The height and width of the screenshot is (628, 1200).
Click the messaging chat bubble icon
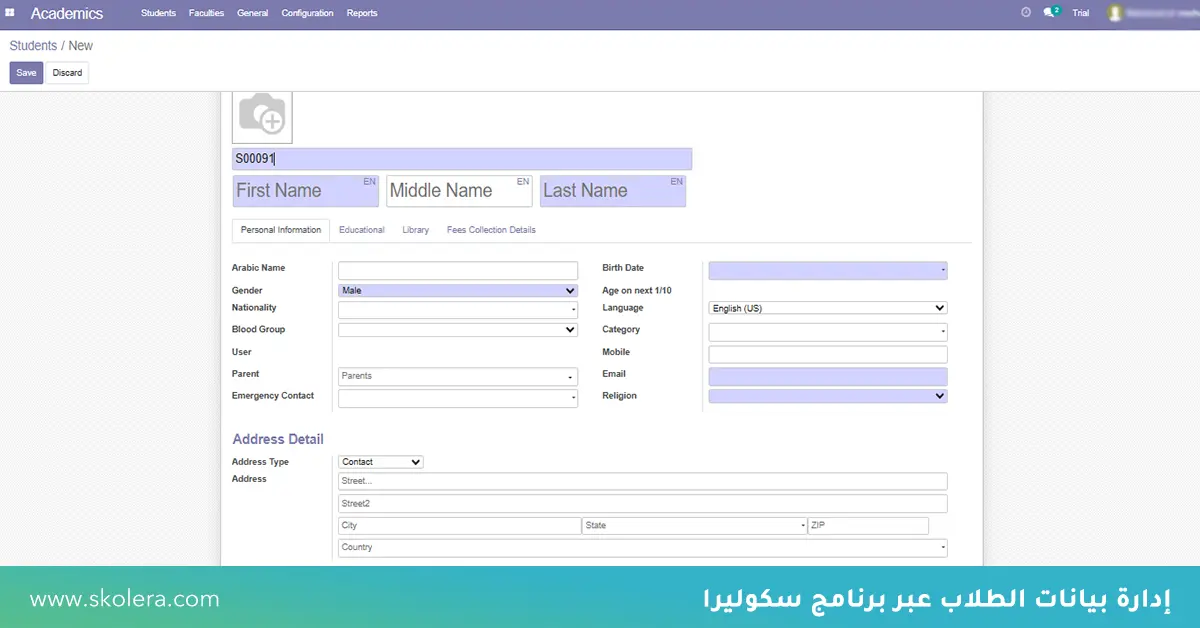(x=1048, y=12)
